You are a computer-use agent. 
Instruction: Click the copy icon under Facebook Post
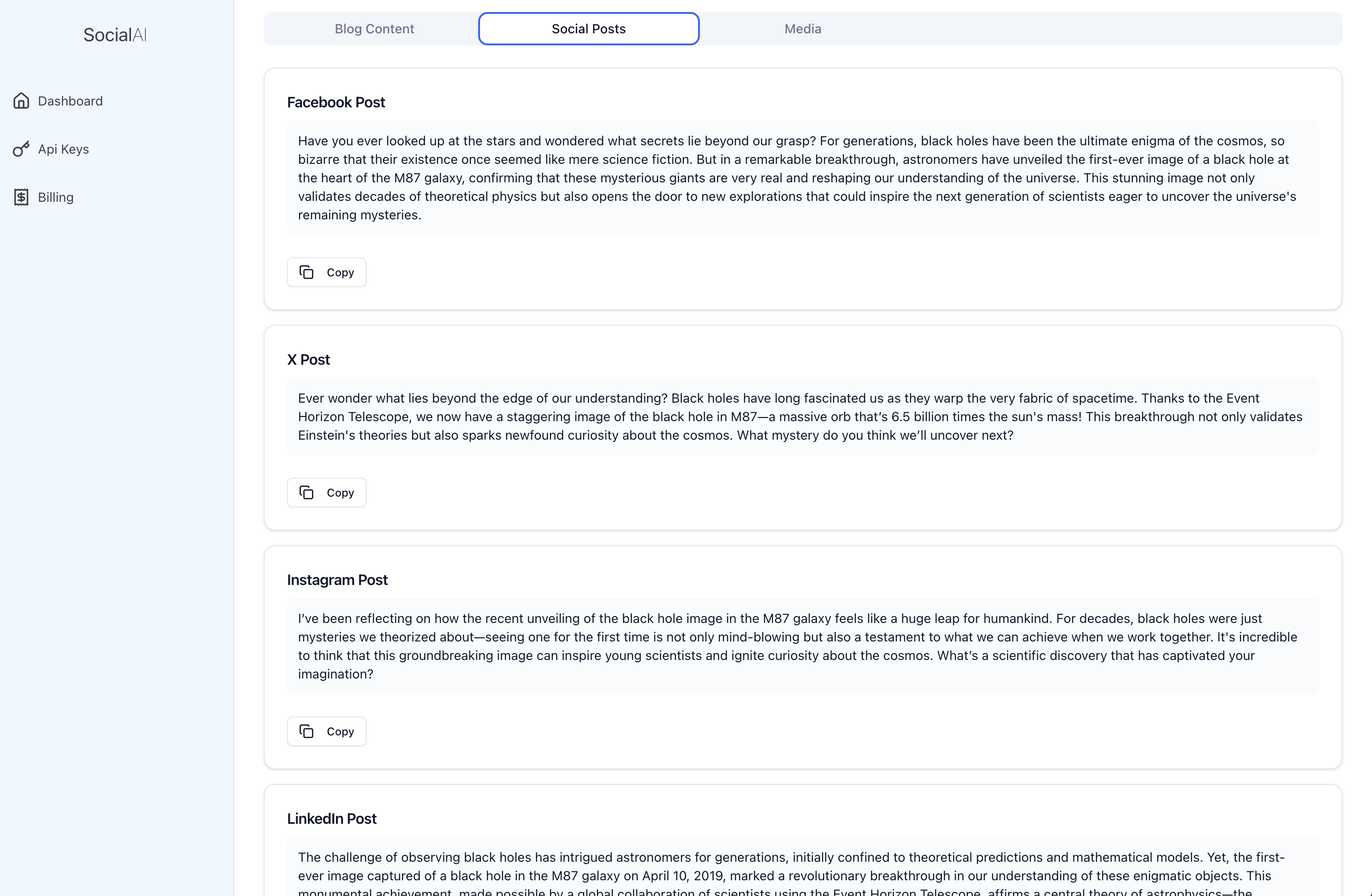306,272
